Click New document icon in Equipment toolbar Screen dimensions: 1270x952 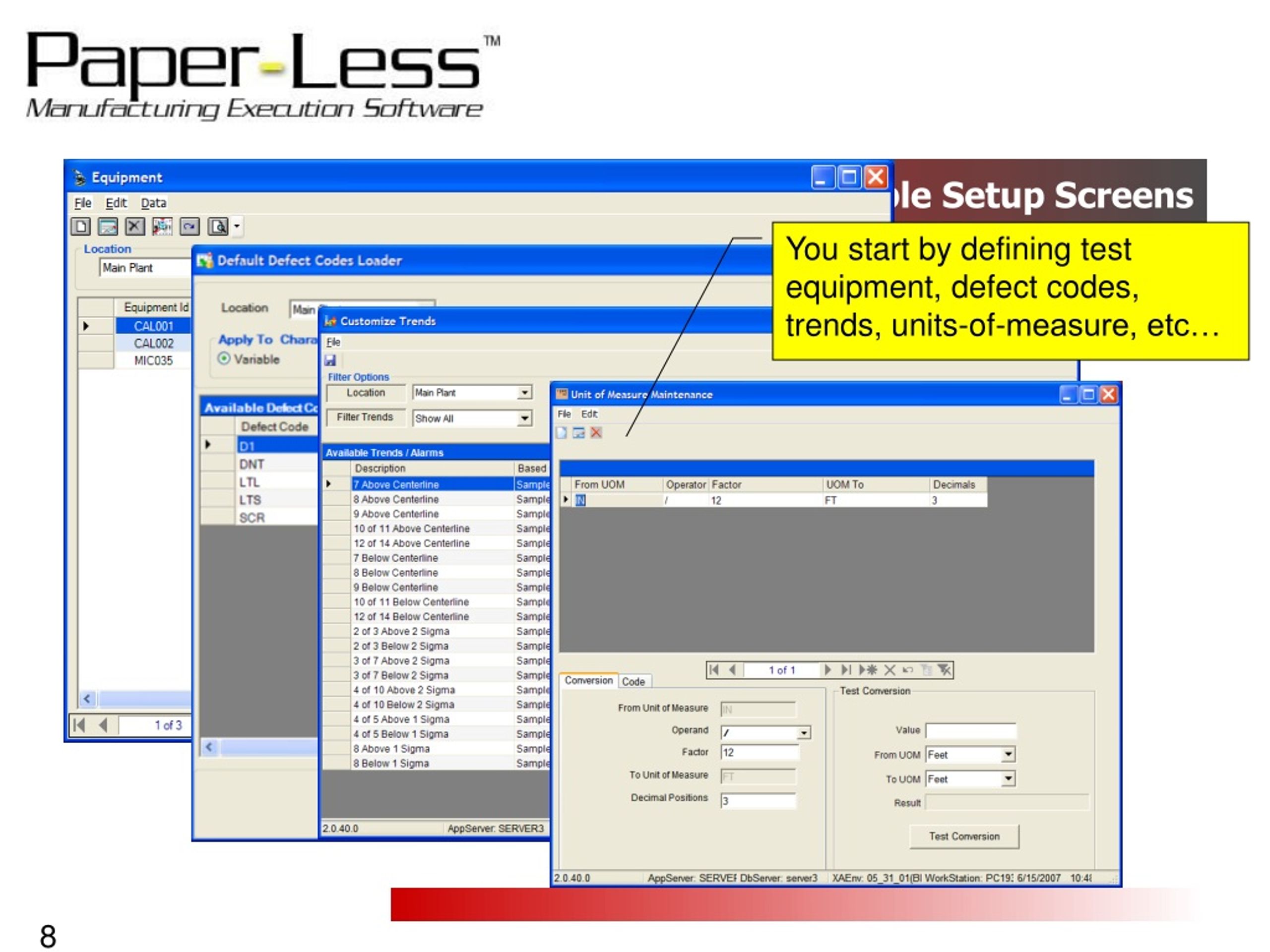click(x=81, y=227)
